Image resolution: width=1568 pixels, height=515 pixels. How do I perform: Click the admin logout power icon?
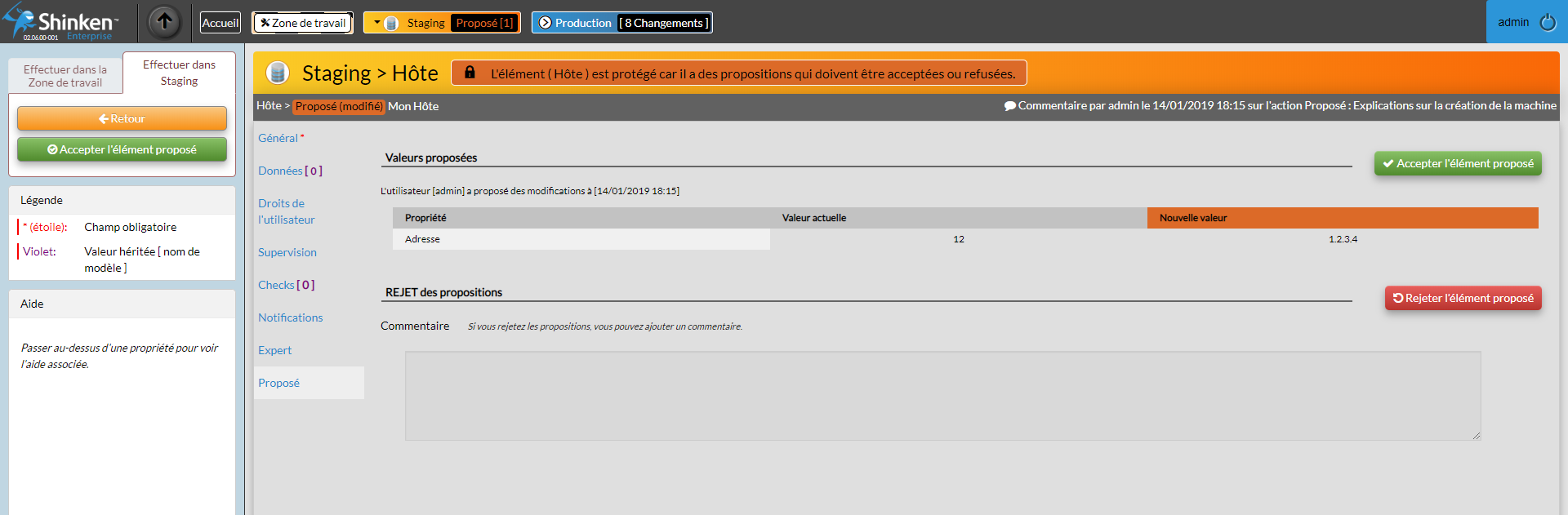(x=1548, y=22)
